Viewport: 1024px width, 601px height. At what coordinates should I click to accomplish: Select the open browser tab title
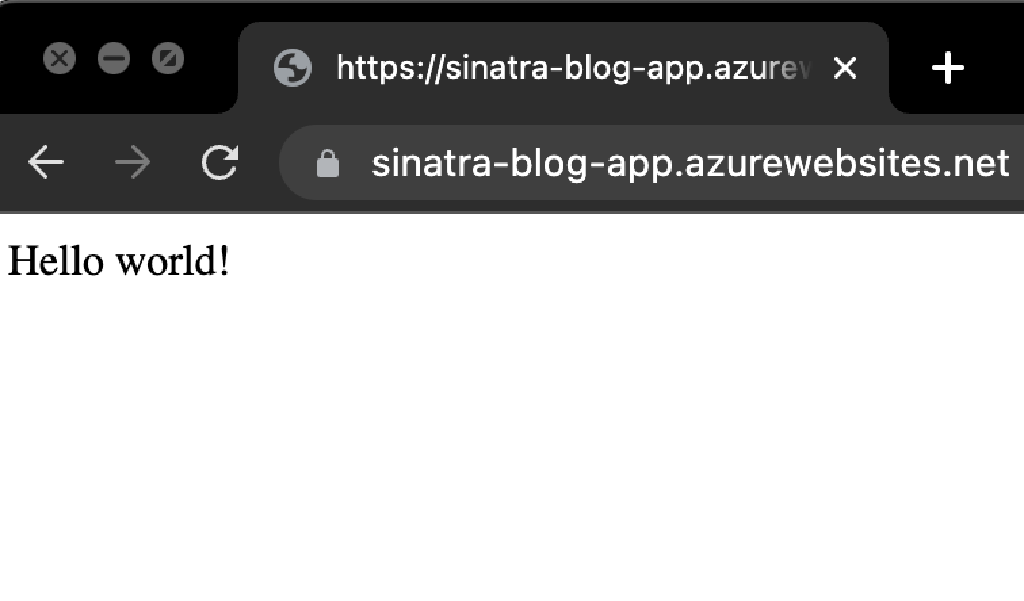tap(570, 68)
